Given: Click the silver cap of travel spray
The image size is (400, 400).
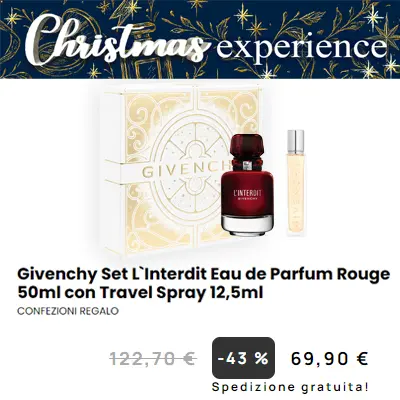Looking at the screenshot, I should (x=295, y=140).
